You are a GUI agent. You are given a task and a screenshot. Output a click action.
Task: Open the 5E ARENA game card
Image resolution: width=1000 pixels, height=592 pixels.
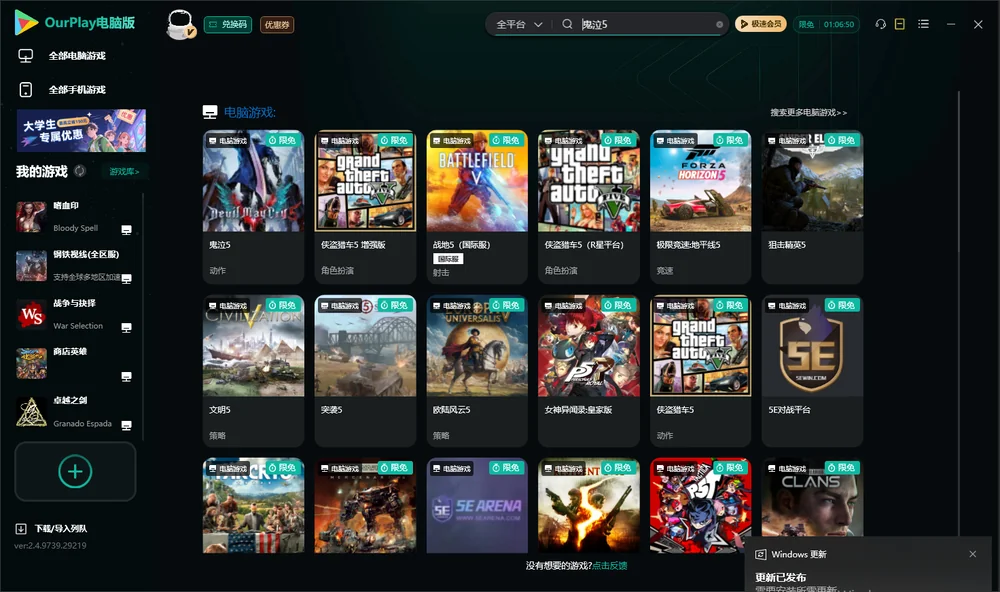pyautogui.click(x=477, y=505)
